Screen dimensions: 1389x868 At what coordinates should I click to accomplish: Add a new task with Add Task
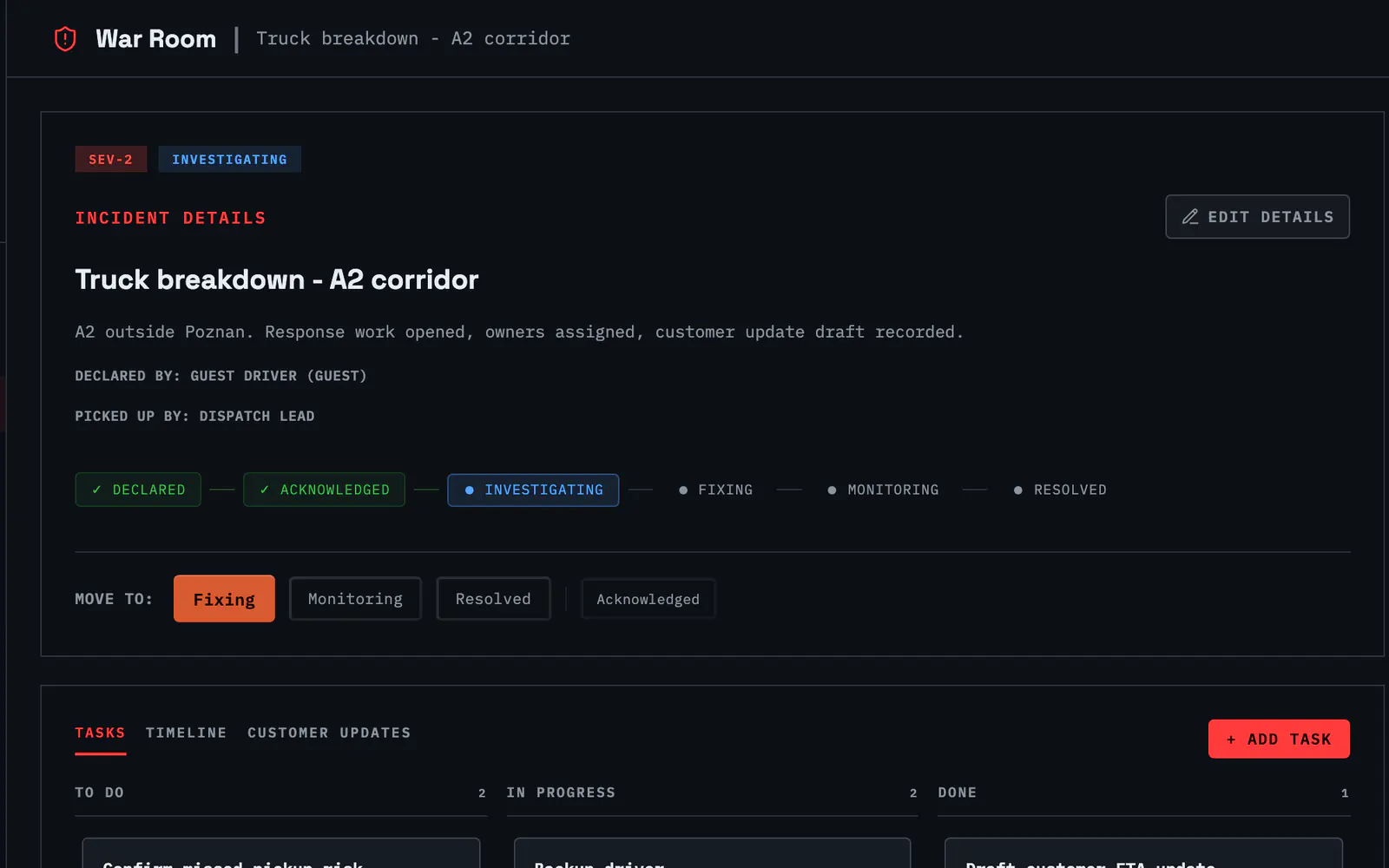tap(1279, 739)
